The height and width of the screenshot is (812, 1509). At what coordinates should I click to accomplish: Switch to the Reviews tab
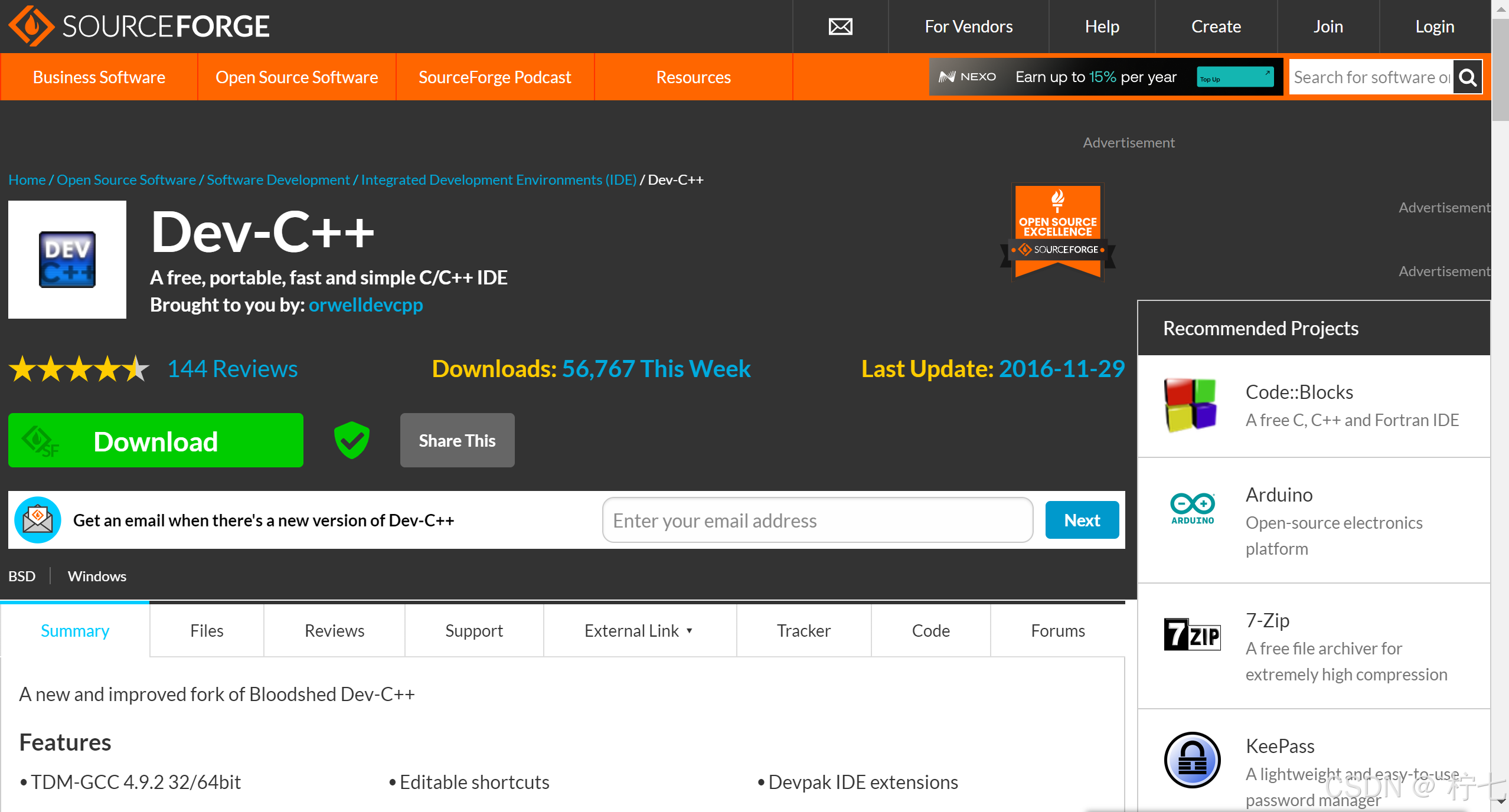[334, 631]
